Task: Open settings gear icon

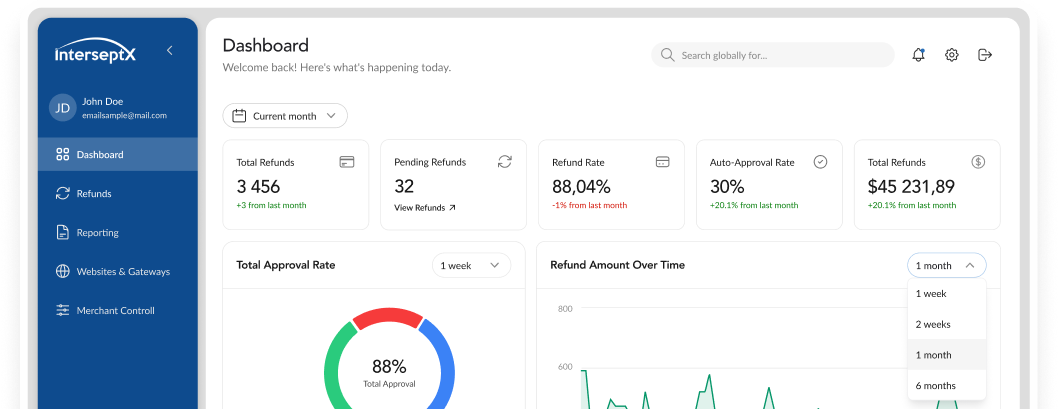Action: (x=951, y=55)
